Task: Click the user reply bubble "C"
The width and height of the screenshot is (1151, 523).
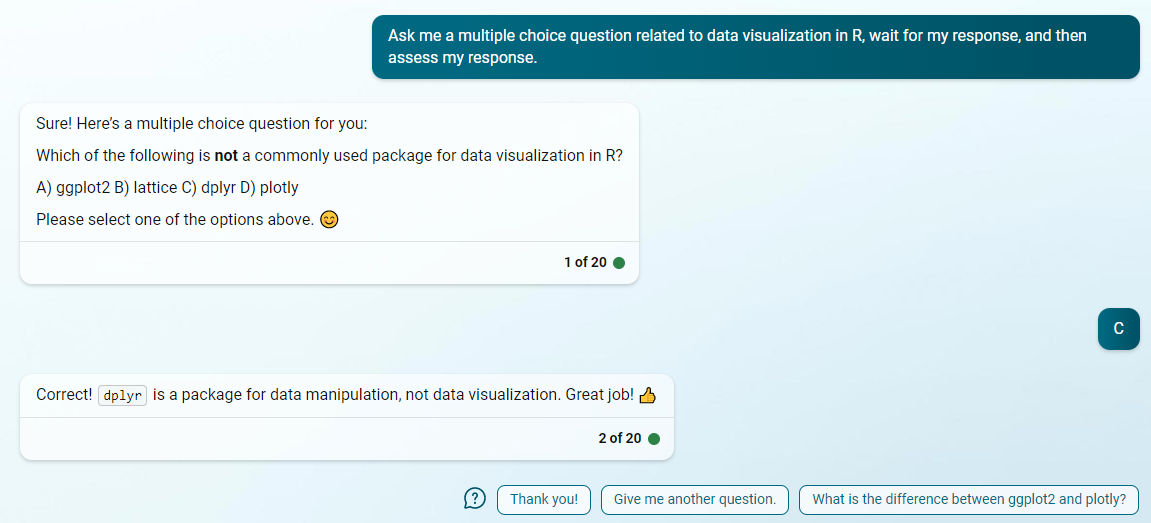Action: point(1119,328)
